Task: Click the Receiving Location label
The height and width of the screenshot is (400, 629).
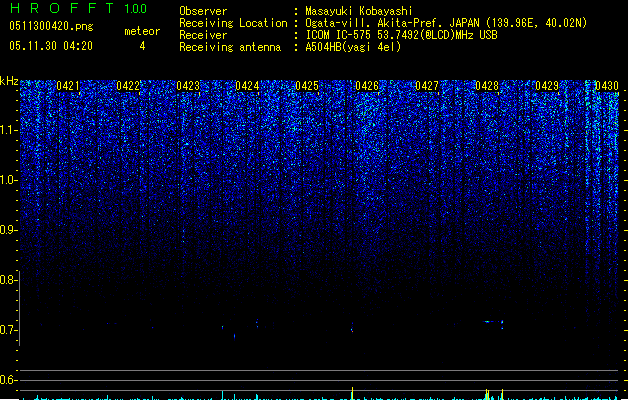Action: (233, 23)
